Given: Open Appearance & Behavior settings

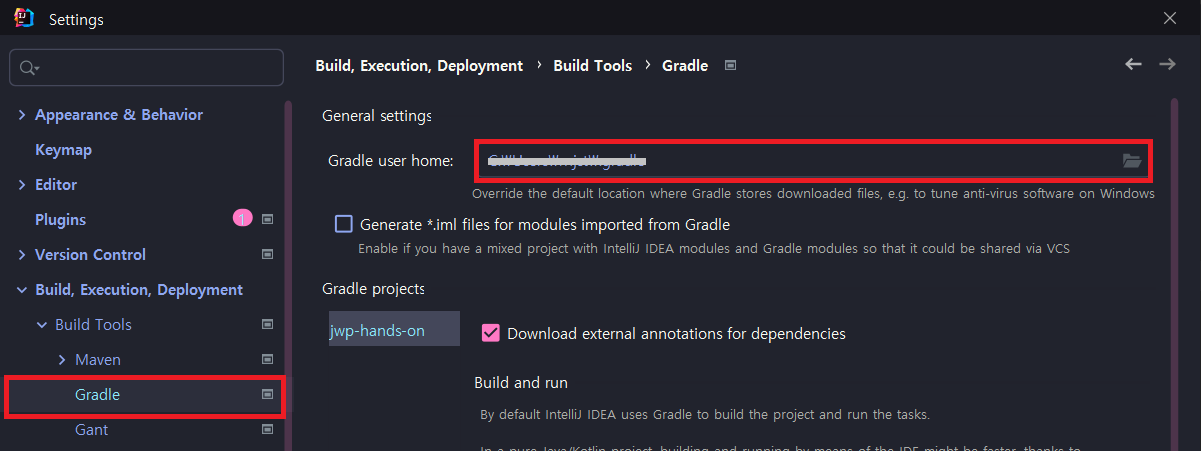Looking at the screenshot, I should point(119,114).
